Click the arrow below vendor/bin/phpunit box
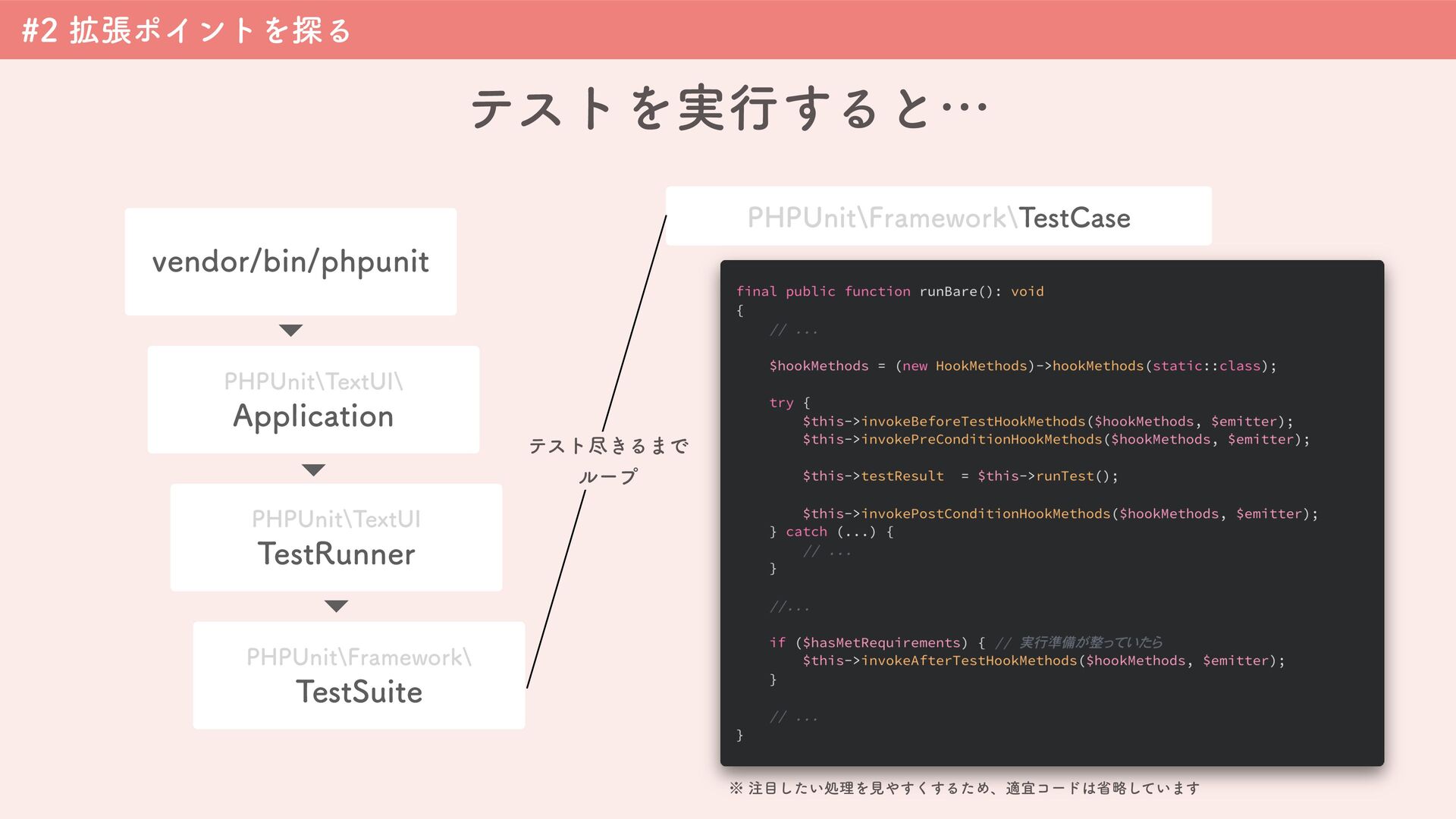Image resolution: width=1456 pixels, height=819 pixels. coord(290,331)
